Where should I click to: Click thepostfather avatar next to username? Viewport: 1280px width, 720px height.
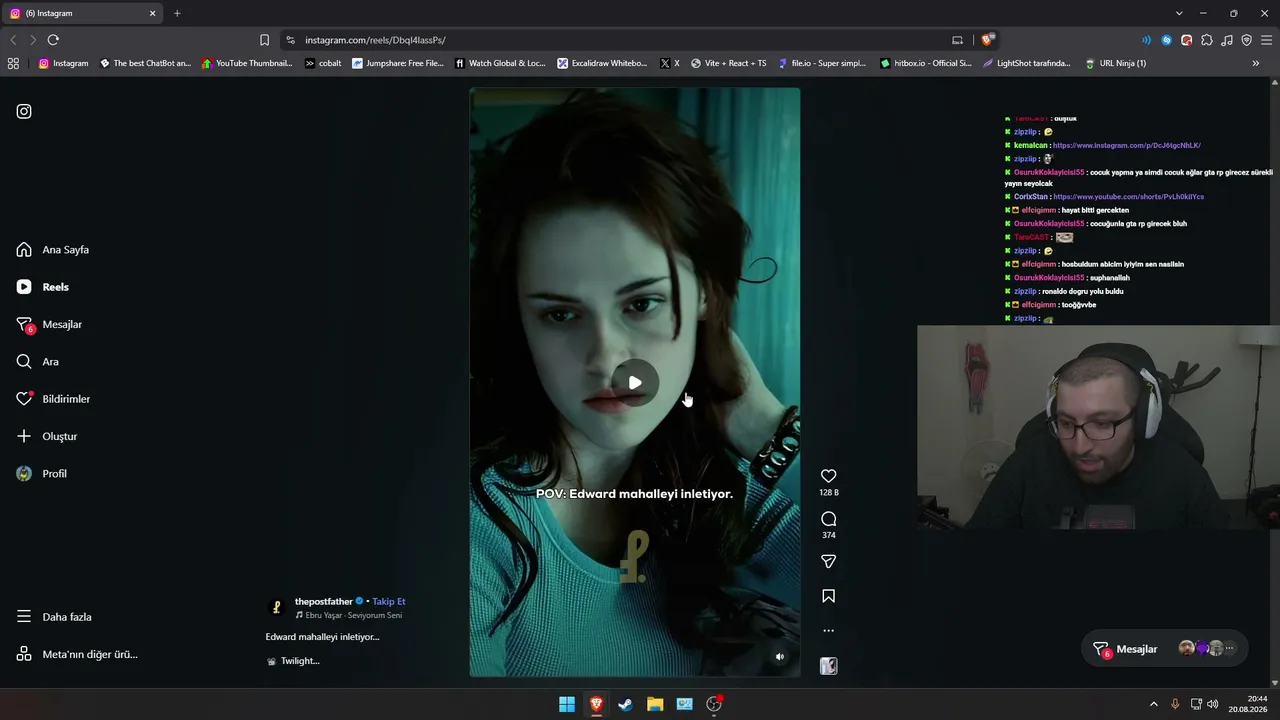click(x=277, y=607)
